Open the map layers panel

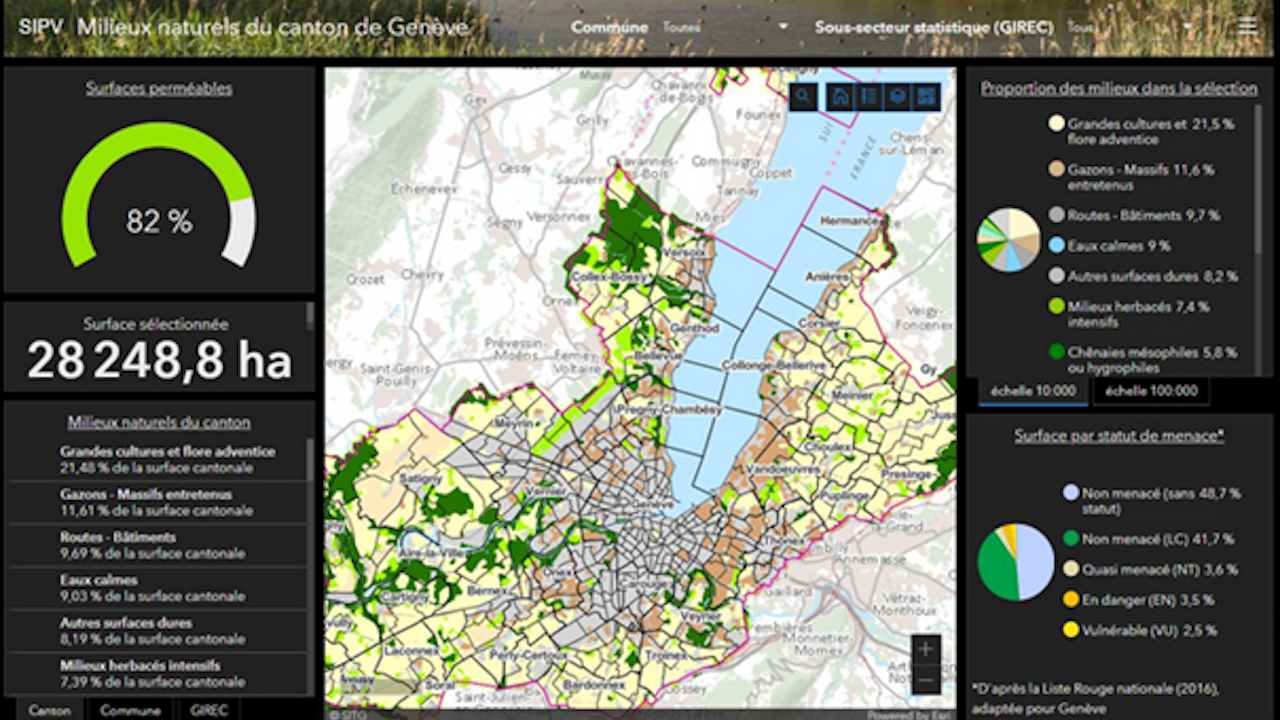click(x=898, y=96)
